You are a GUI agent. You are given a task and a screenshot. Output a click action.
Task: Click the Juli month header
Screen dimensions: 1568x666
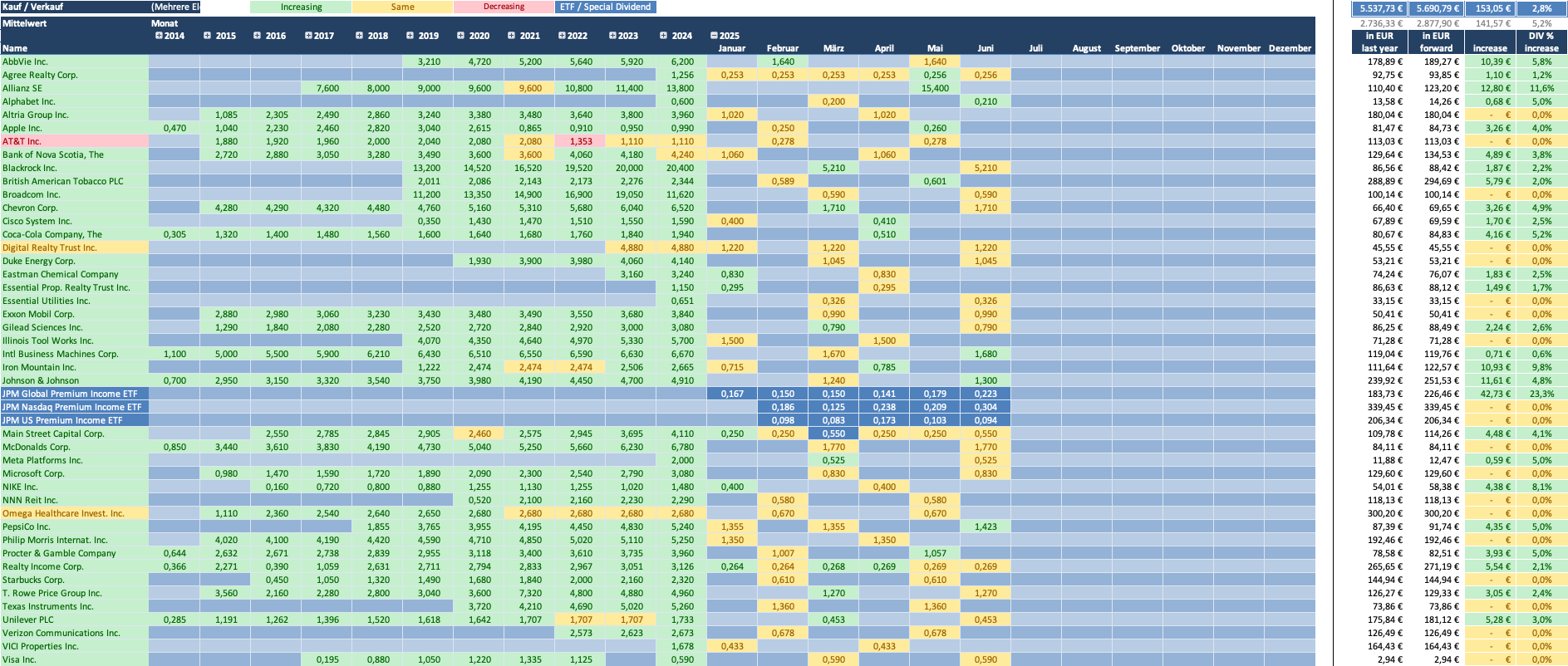1036,48
